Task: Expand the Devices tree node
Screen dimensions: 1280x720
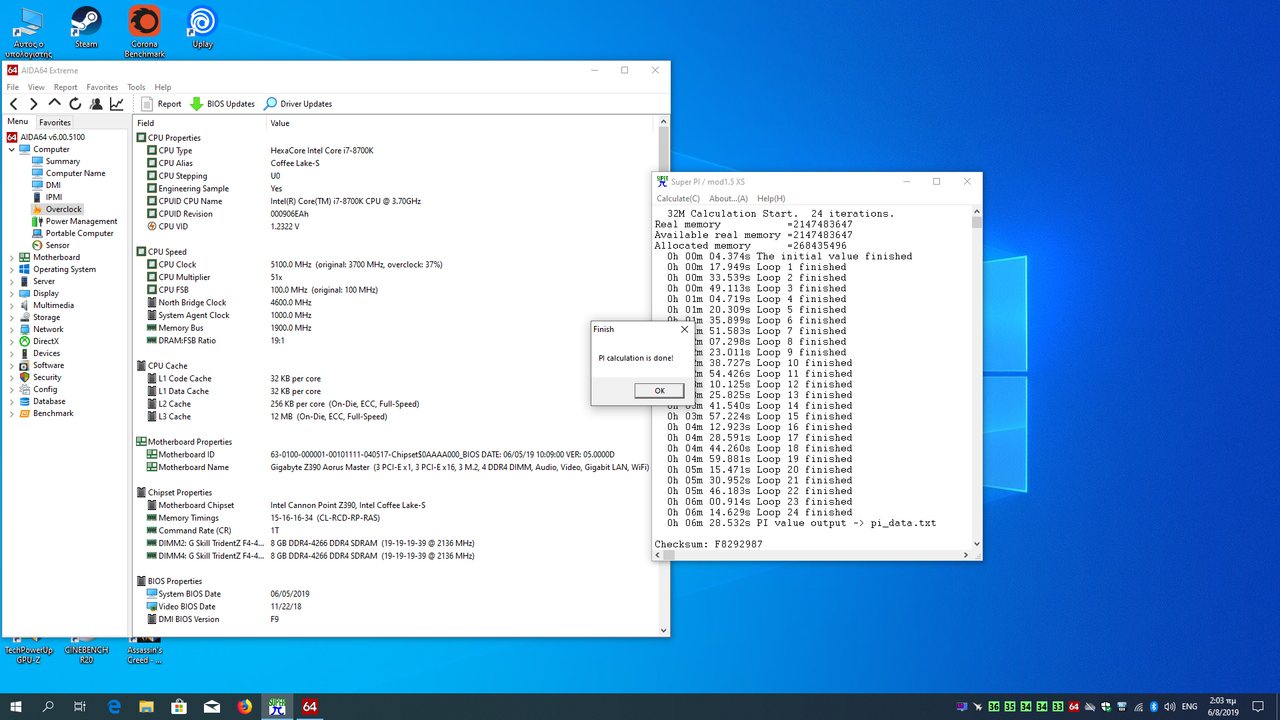Action: click(x=12, y=353)
